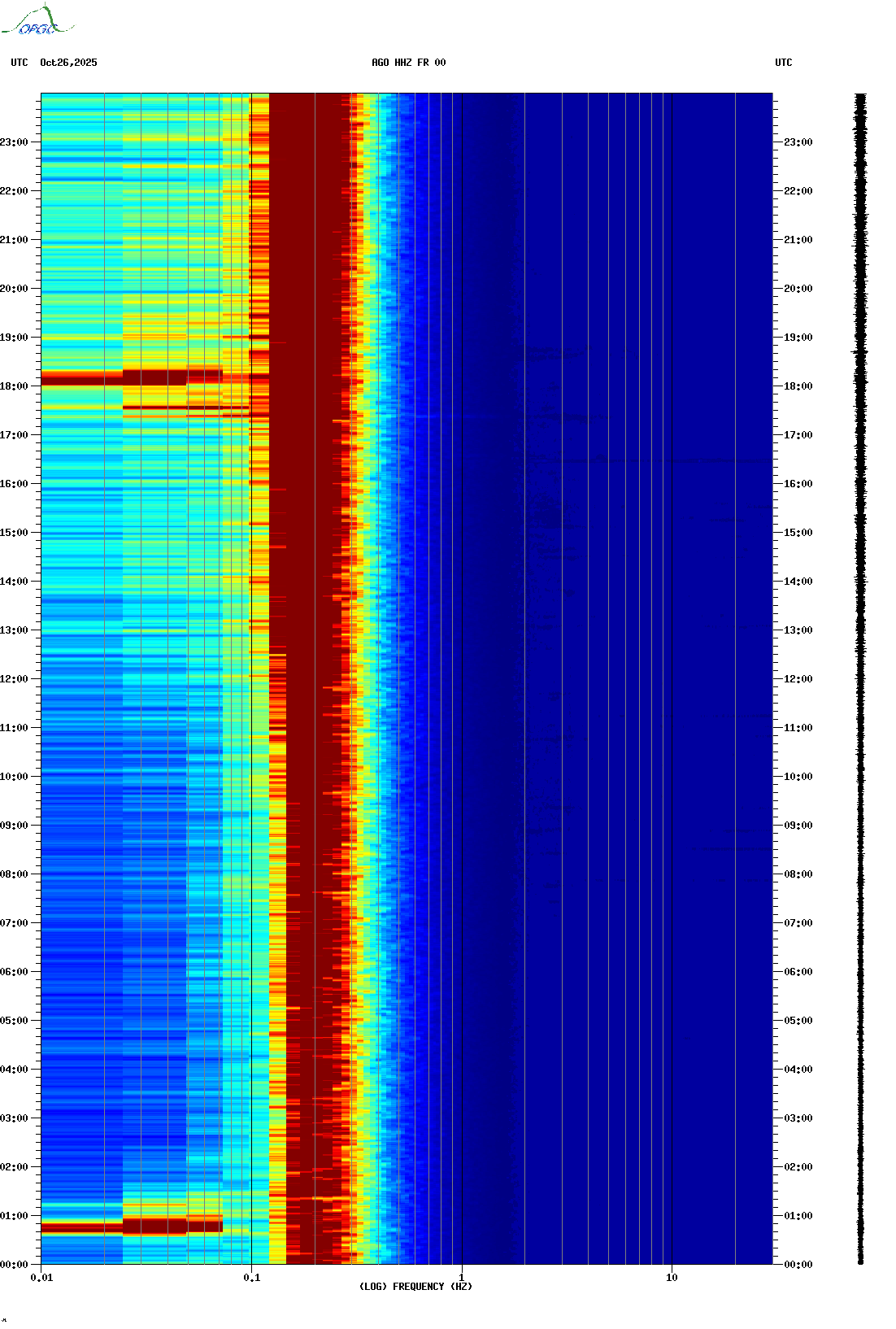Click the 1 Hz frequency axis label
The height and width of the screenshot is (1329, 896).
click(462, 1278)
